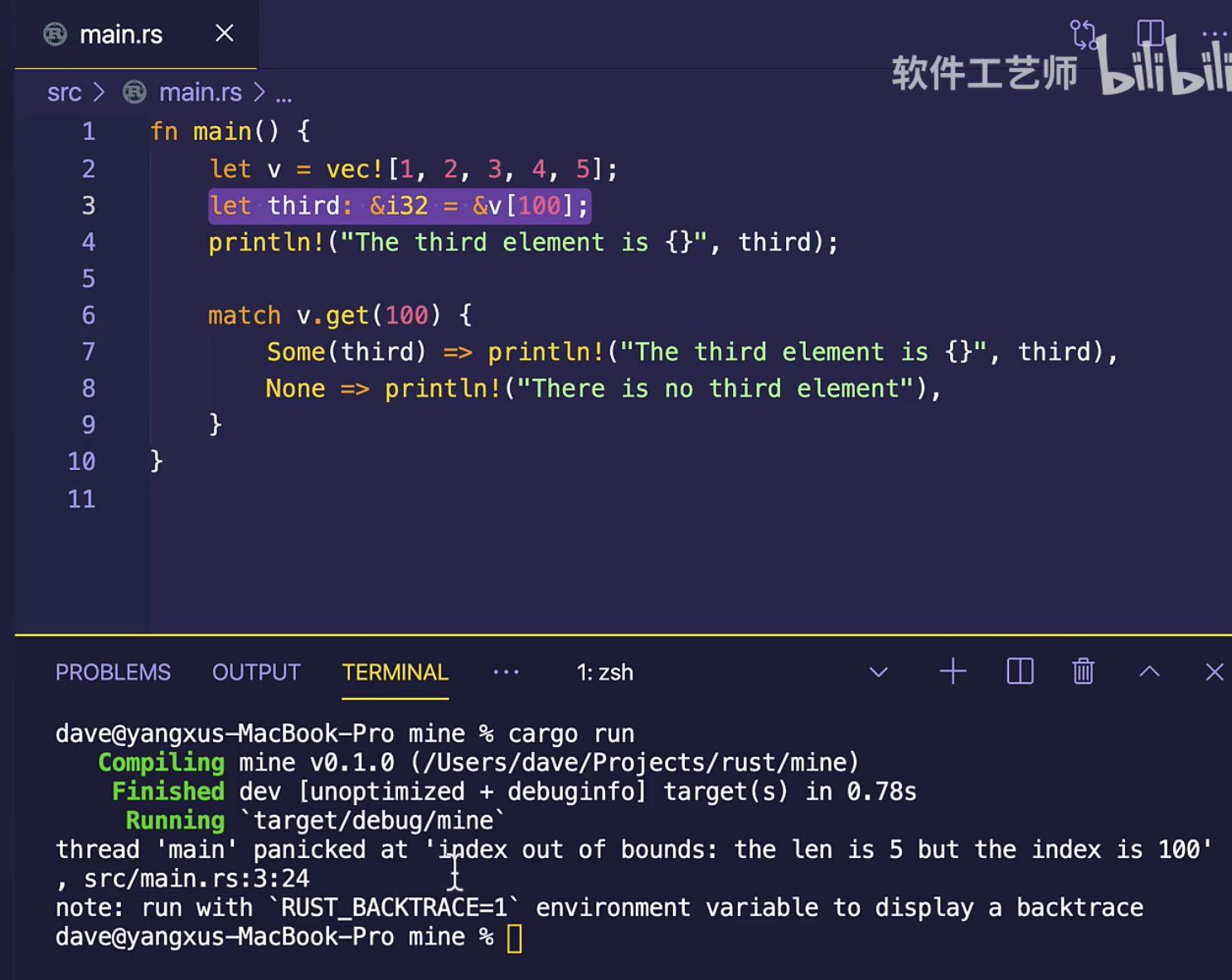Image resolution: width=1232 pixels, height=980 pixels.
Task: Click main.rs in the breadcrumb path
Action: tap(200, 93)
